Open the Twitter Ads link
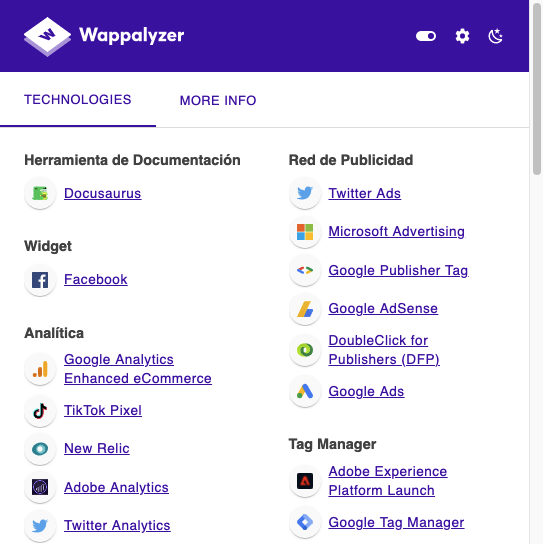 [x=365, y=193]
